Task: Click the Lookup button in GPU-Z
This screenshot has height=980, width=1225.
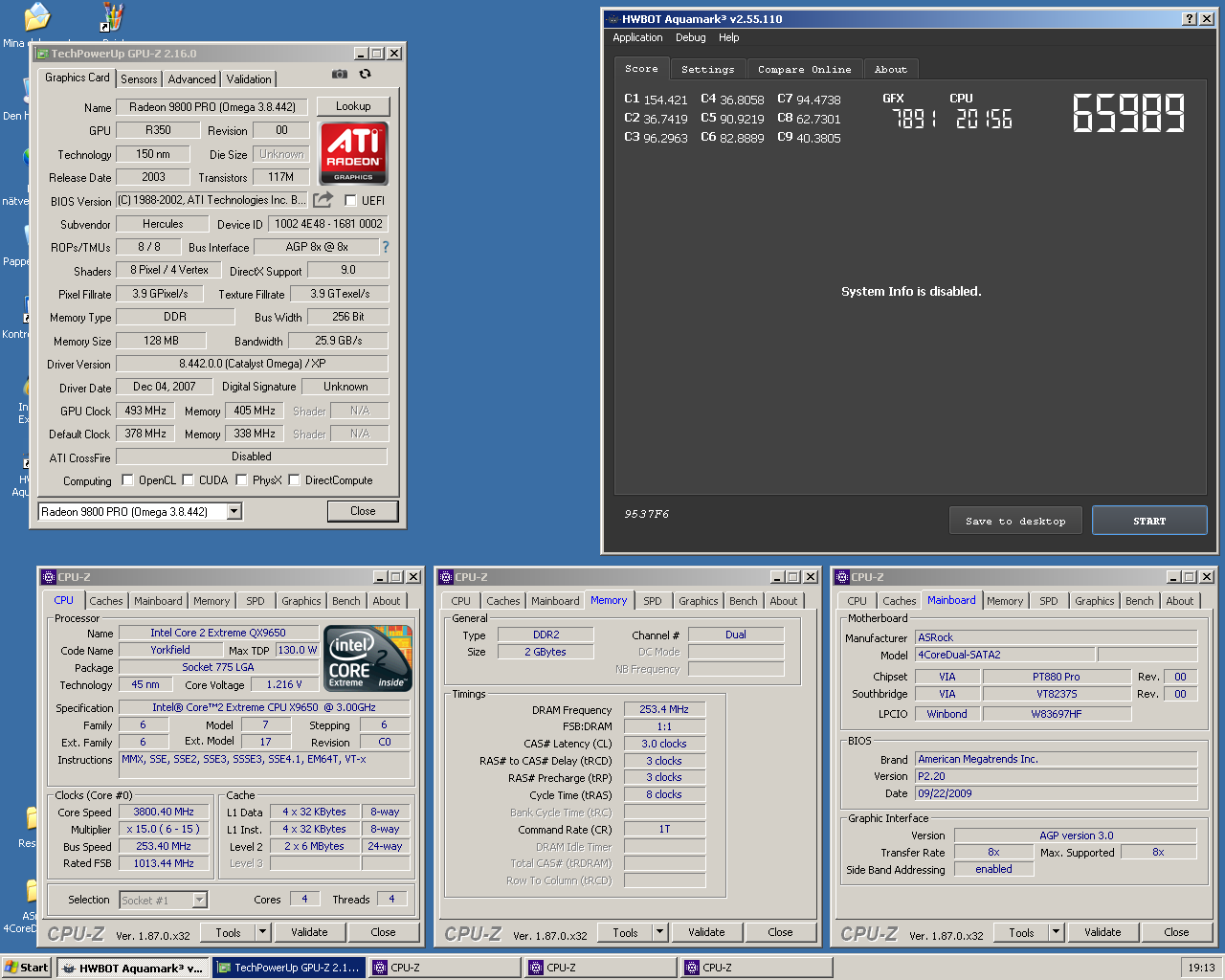Action: pyautogui.click(x=353, y=106)
